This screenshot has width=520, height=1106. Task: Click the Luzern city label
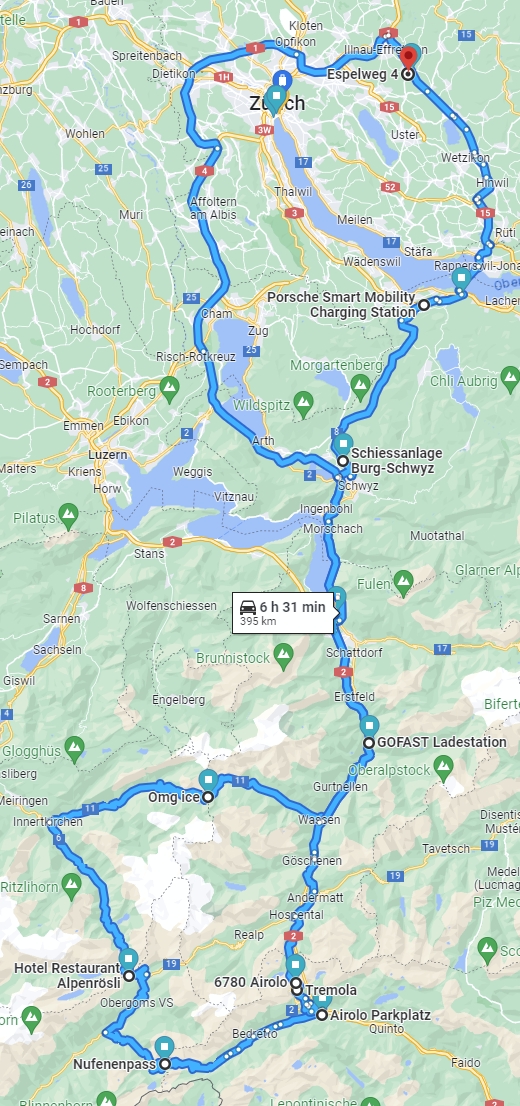(x=108, y=455)
